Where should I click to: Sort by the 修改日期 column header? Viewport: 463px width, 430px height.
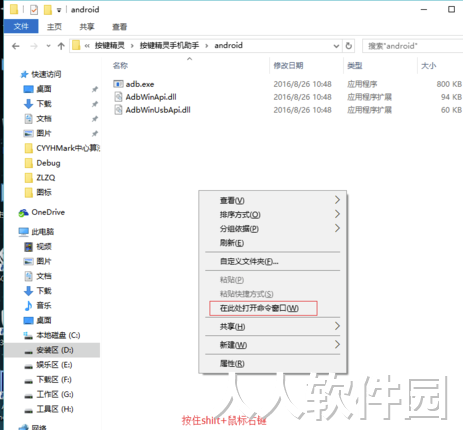point(288,65)
